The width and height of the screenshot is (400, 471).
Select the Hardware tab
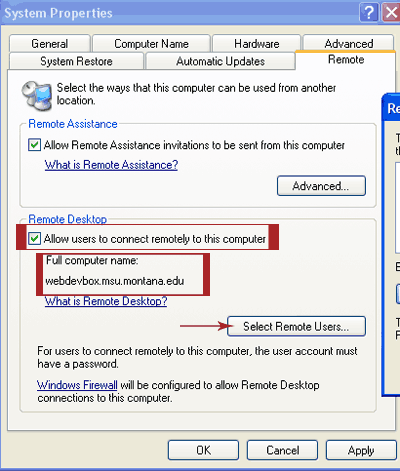[x=257, y=43]
